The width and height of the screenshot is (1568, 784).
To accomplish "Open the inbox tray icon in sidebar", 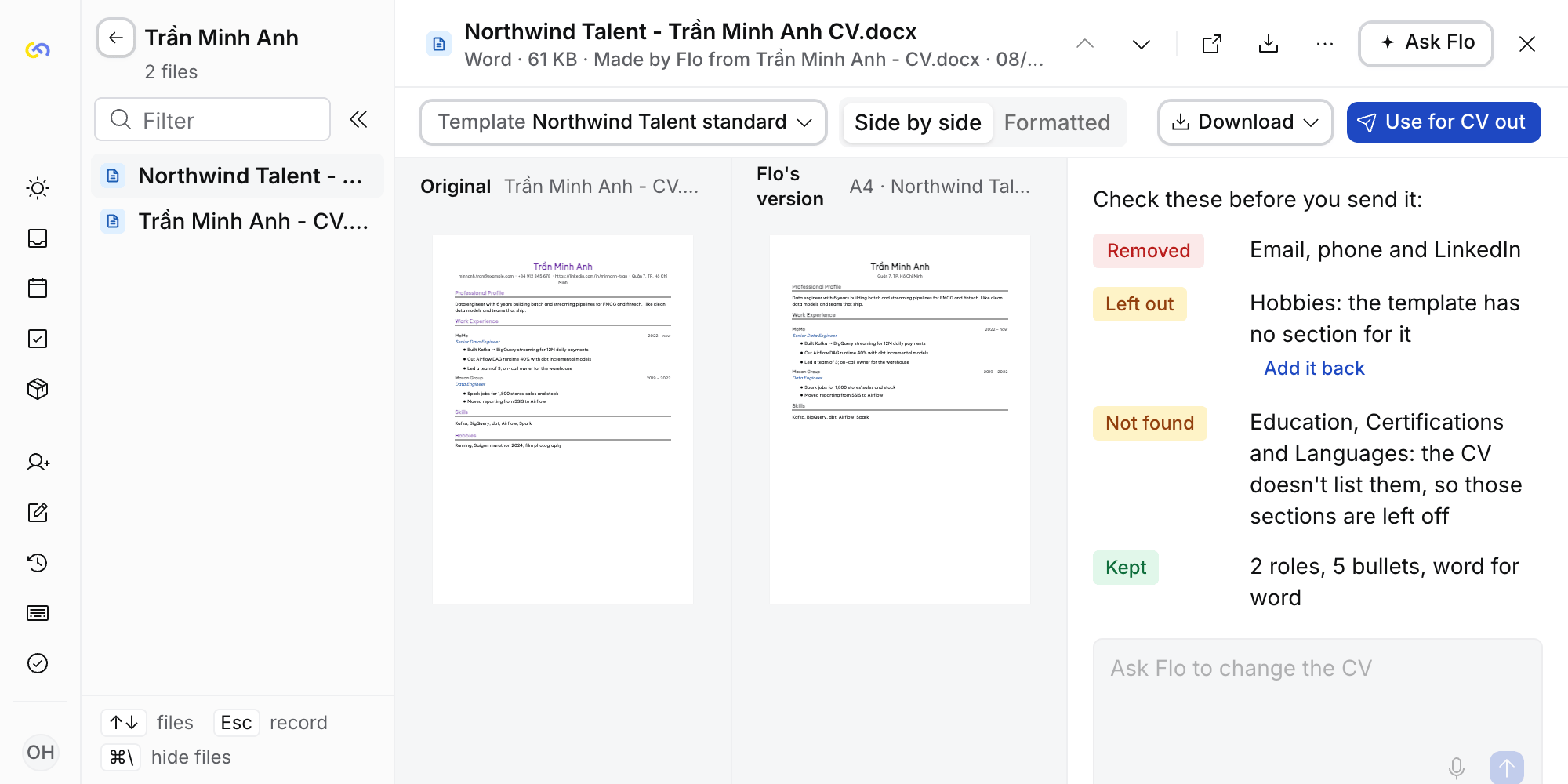I will (38, 238).
